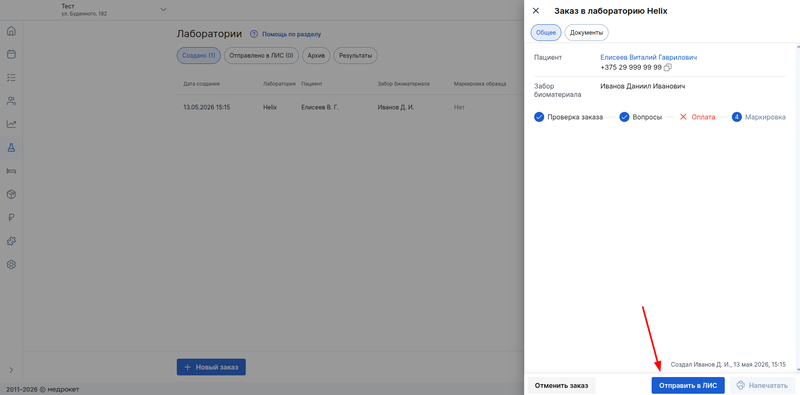The image size is (800, 395).
Task: Click the Нет marking cell
Action: click(x=459, y=108)
